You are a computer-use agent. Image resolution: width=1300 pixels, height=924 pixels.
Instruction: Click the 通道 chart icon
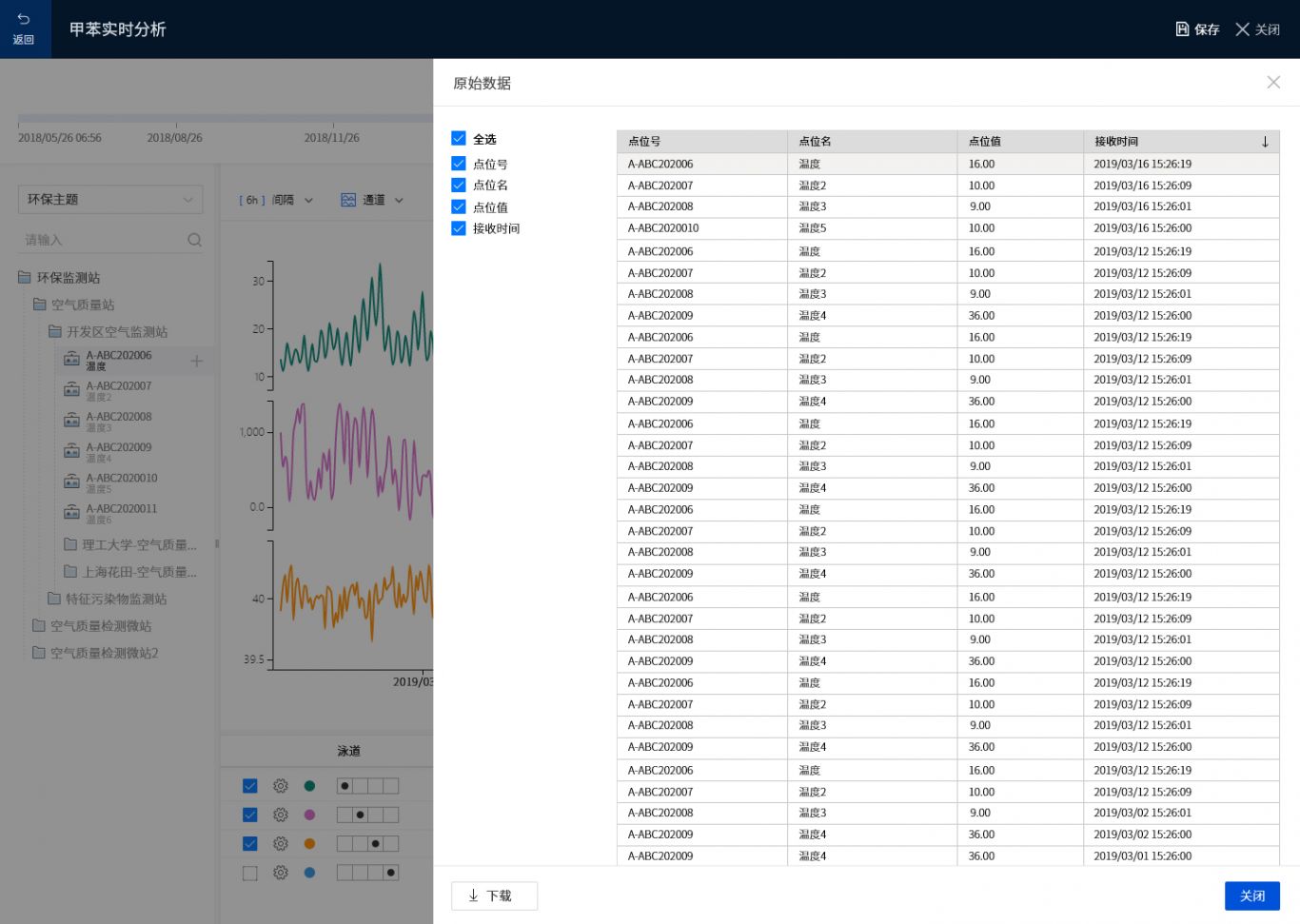348,200
